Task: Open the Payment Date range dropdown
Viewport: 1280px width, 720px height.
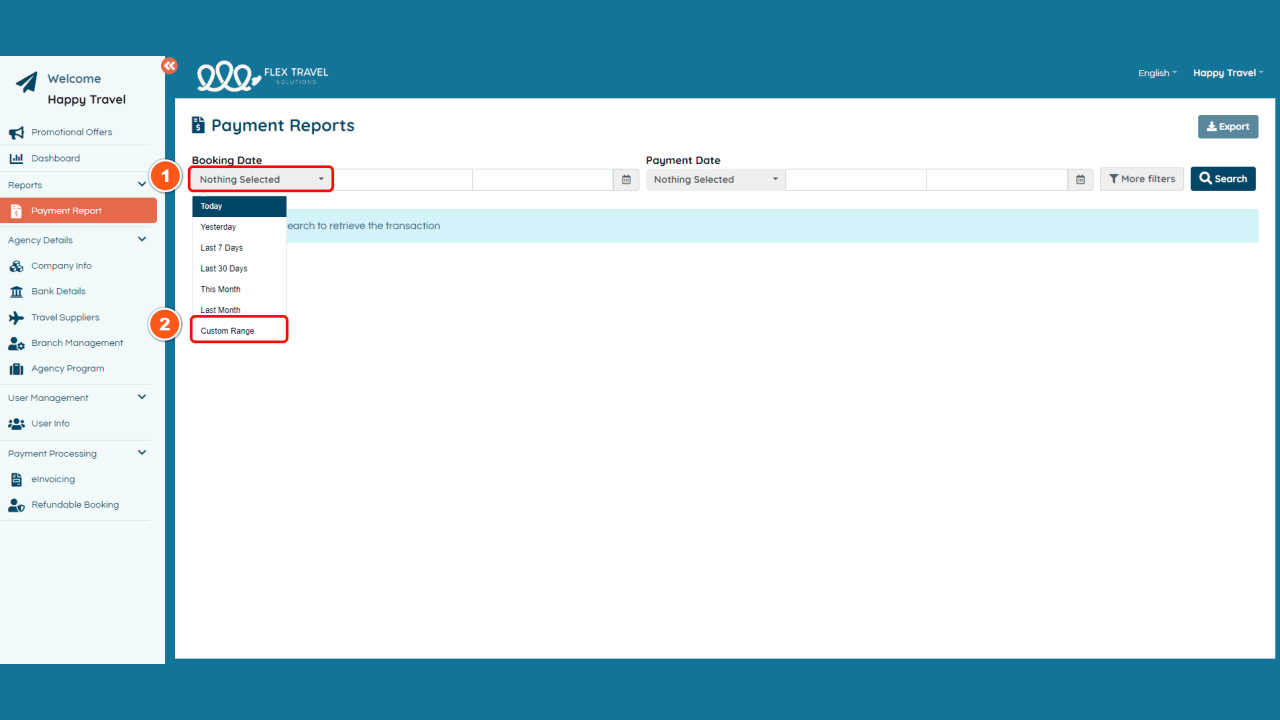Action: pos(716,180)
